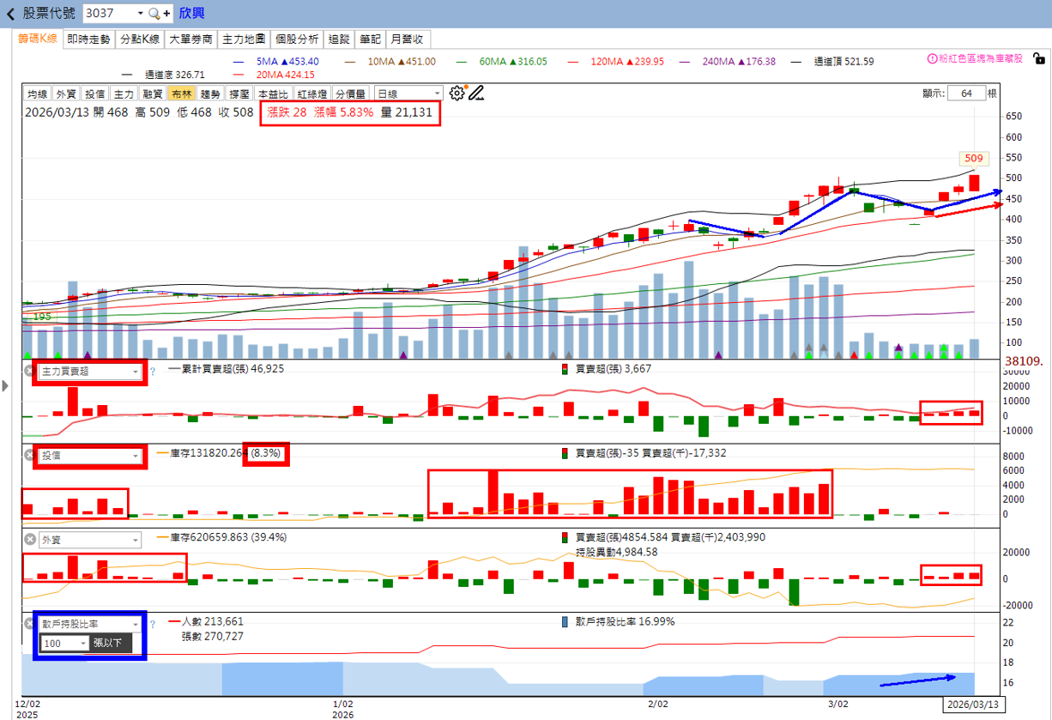This screenshot has width=1052, height=720.
Task: Click the back arrow beside 股票代號
Action: [x=10, y=13]
